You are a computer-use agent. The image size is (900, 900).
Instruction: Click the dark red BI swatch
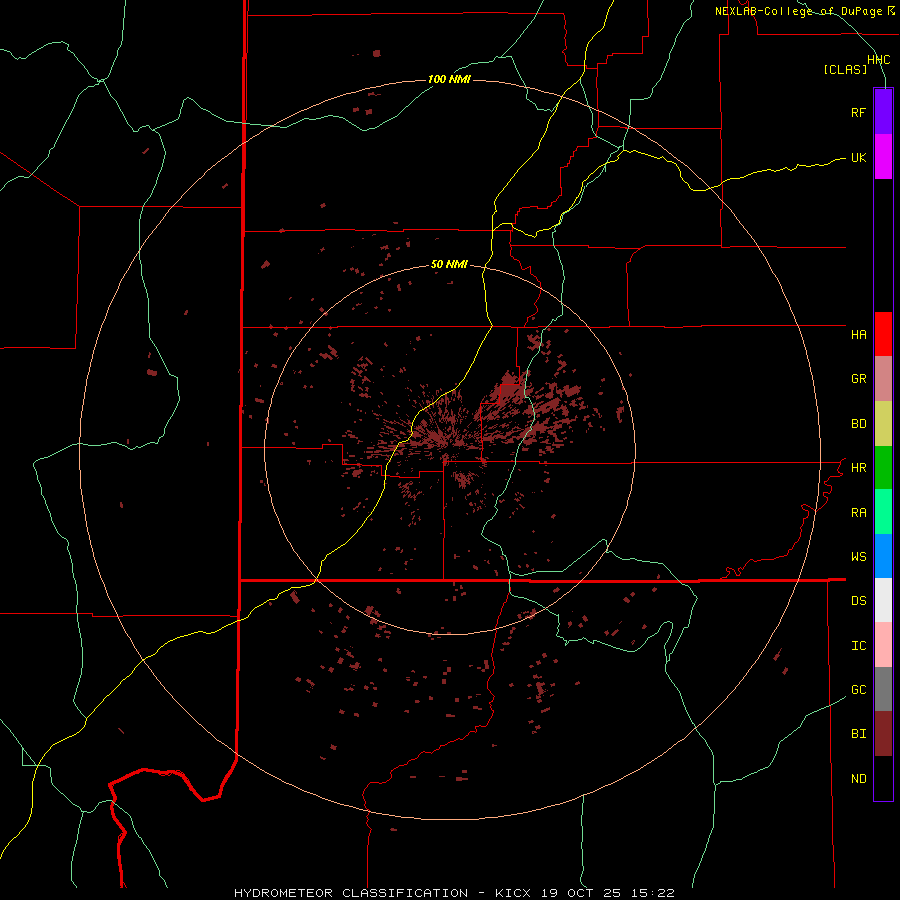pos(883,734)
